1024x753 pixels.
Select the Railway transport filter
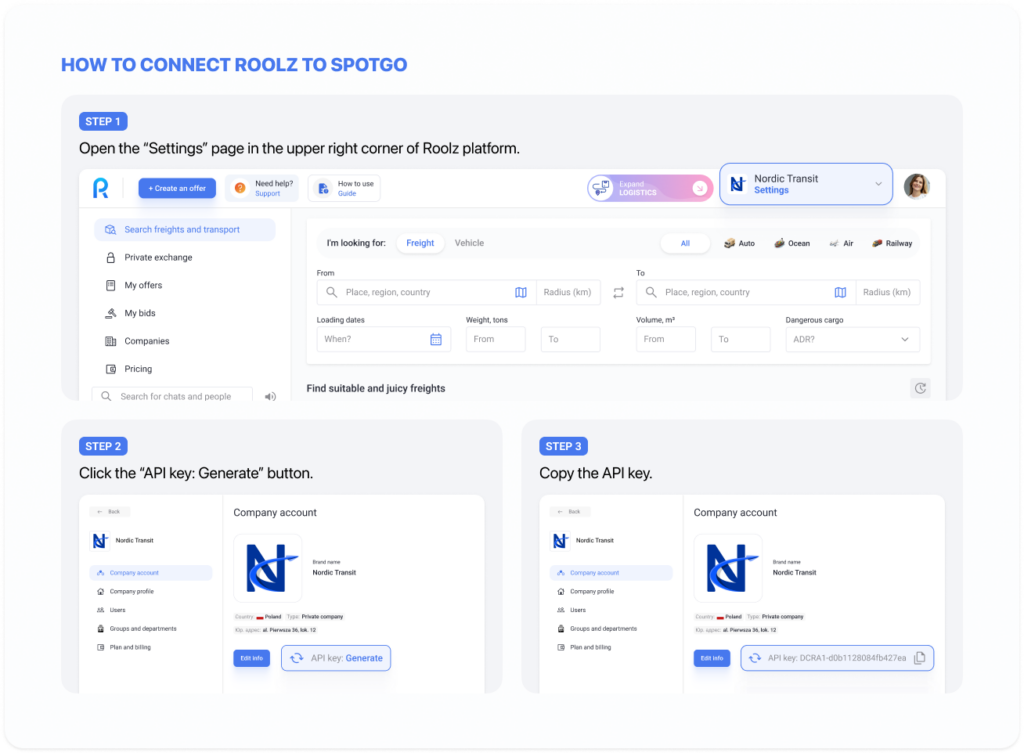pyautogui.click(x=891, y=243)
